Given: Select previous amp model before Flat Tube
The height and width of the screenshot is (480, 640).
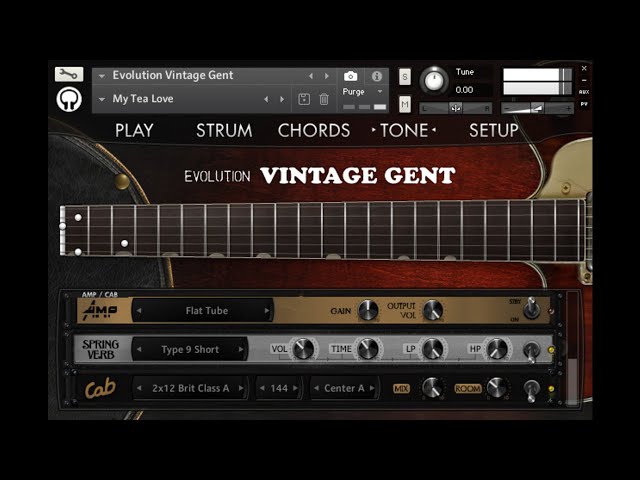Looking at the screenshot, I should (139, 311).
